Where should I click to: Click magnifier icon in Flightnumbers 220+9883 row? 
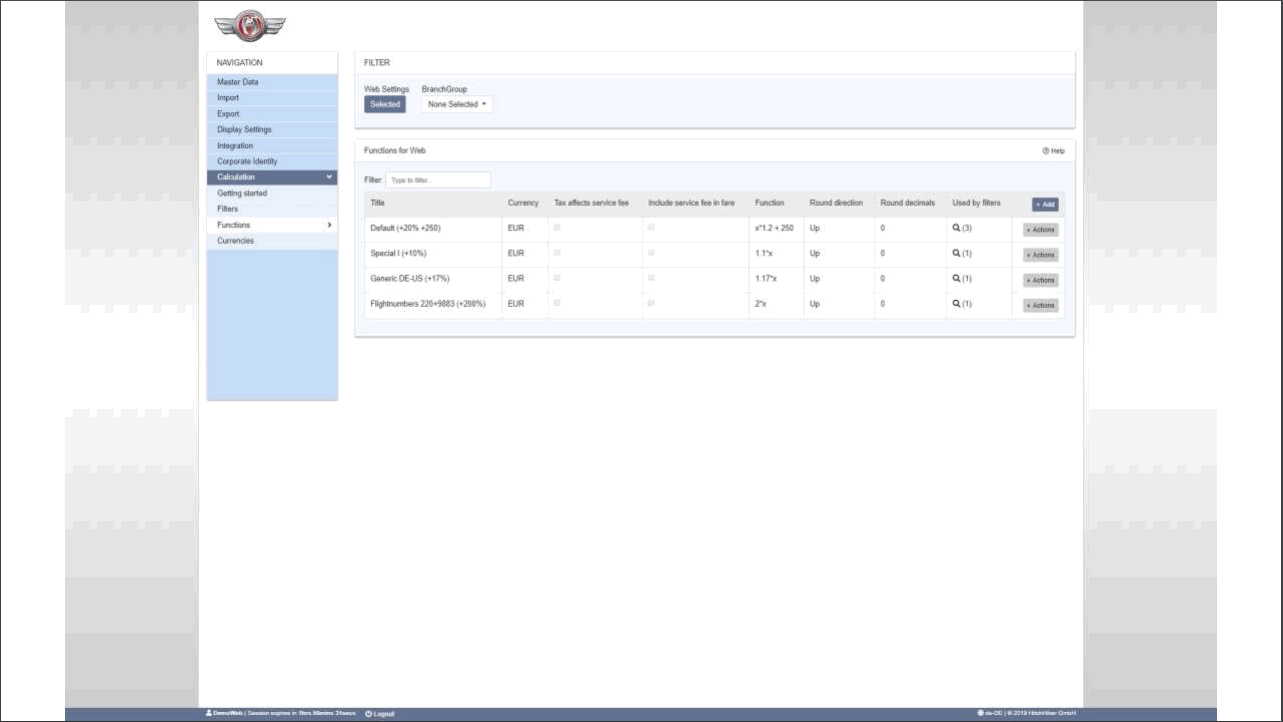pyautogui.click(x=956, y=304)
